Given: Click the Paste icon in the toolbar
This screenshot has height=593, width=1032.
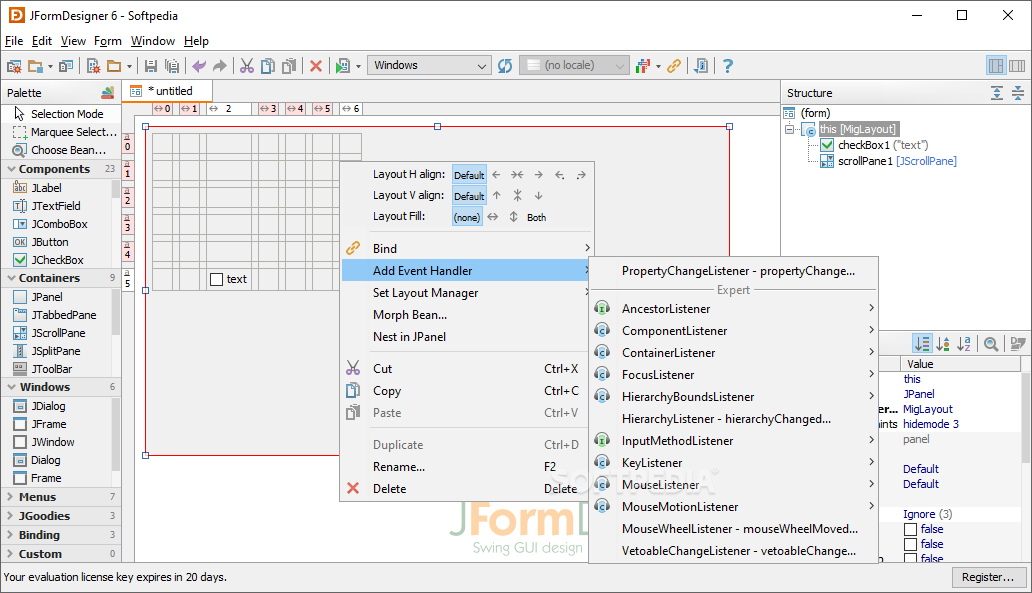Looking at the screenshot, I should pyautogui.click(x=289, y=66).
